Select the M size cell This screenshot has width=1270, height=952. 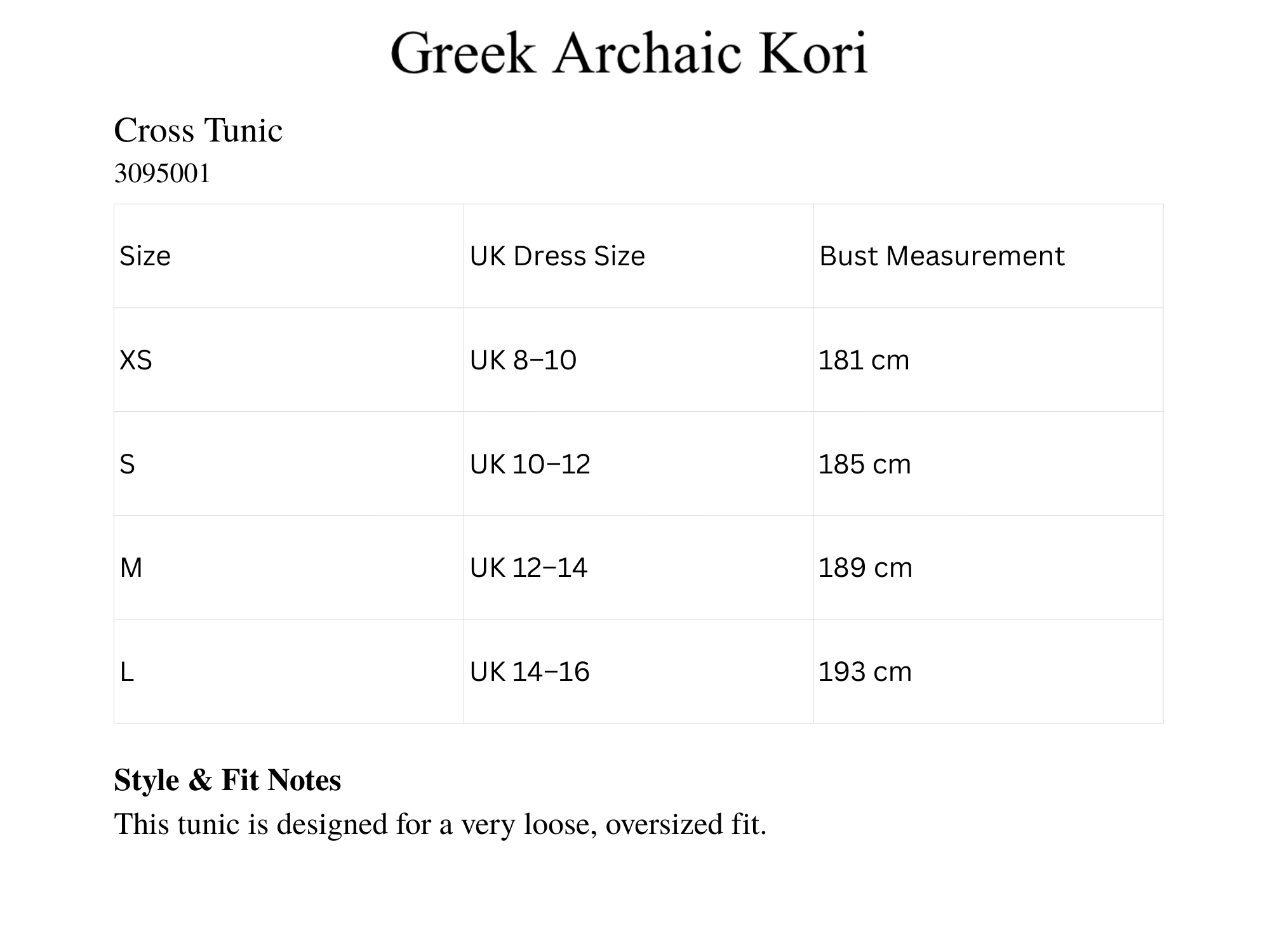131,568
